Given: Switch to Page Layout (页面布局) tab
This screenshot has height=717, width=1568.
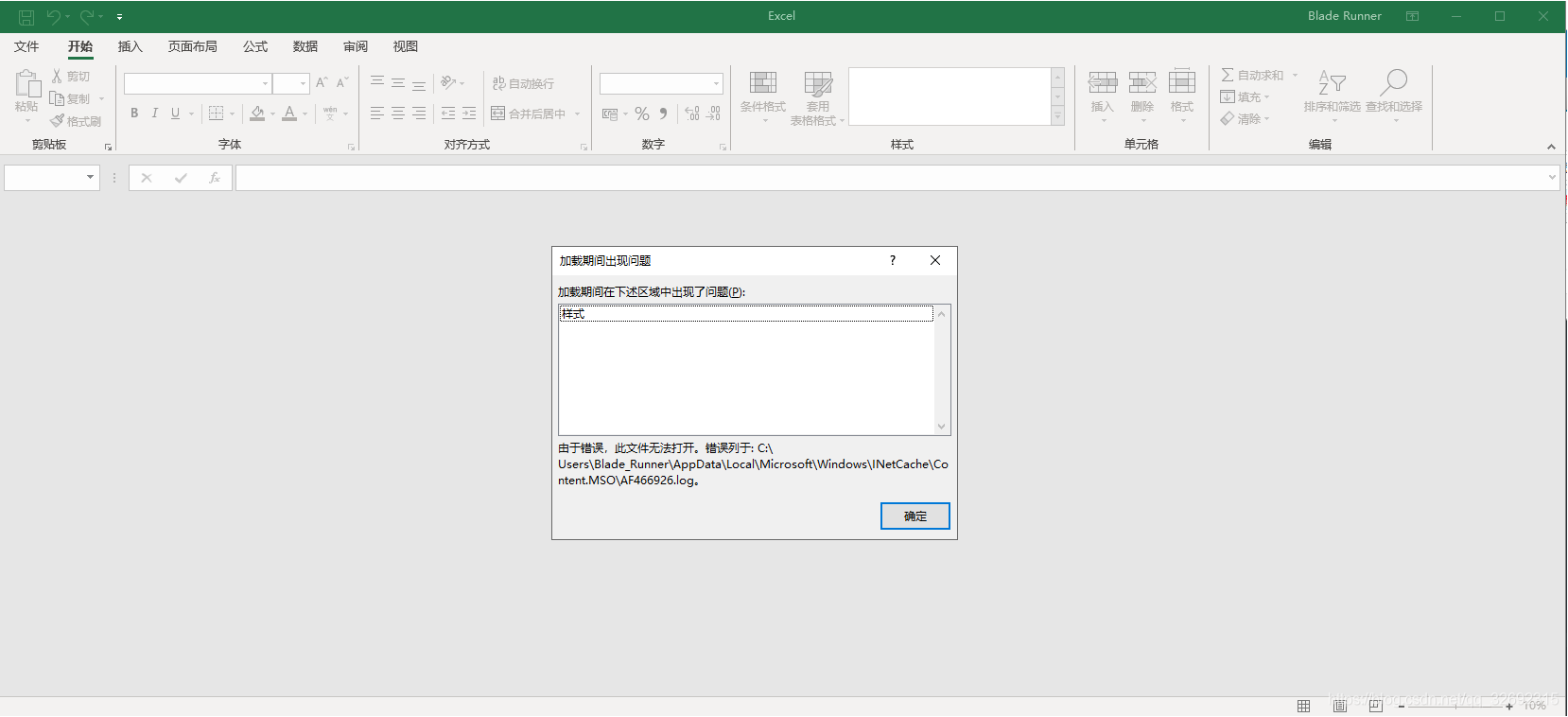Looking at the screenshot, I should coord(193,46).
